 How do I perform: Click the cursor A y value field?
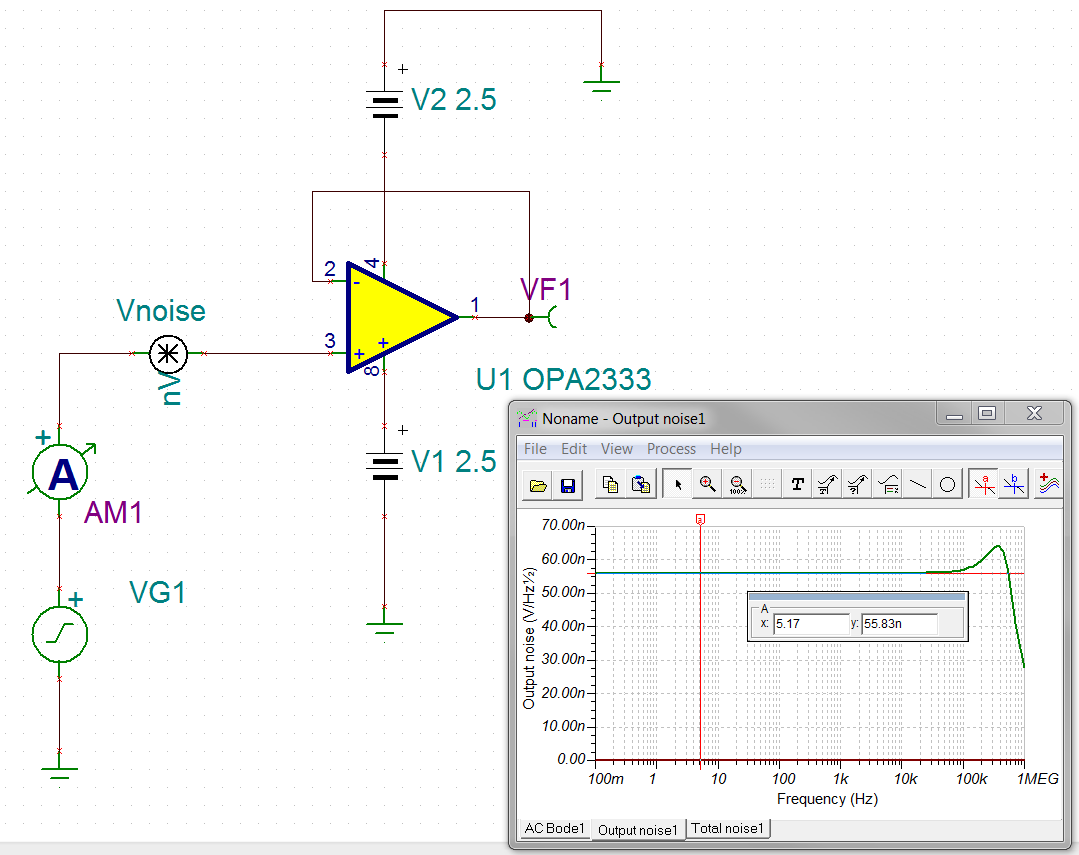899,624
